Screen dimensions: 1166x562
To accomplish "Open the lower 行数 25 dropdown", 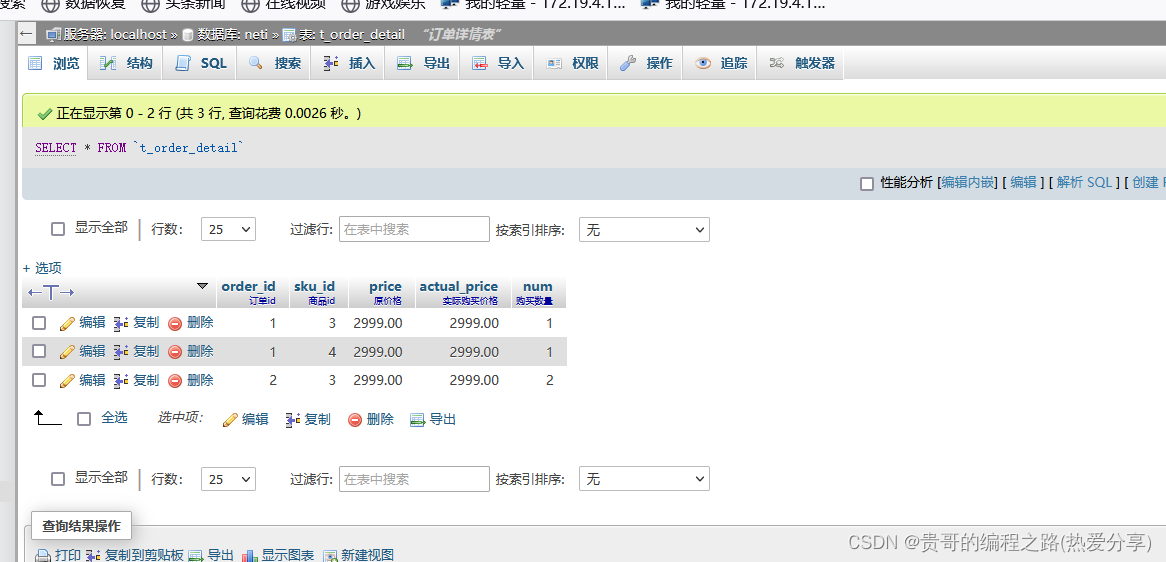I will (x=228, y=479).
